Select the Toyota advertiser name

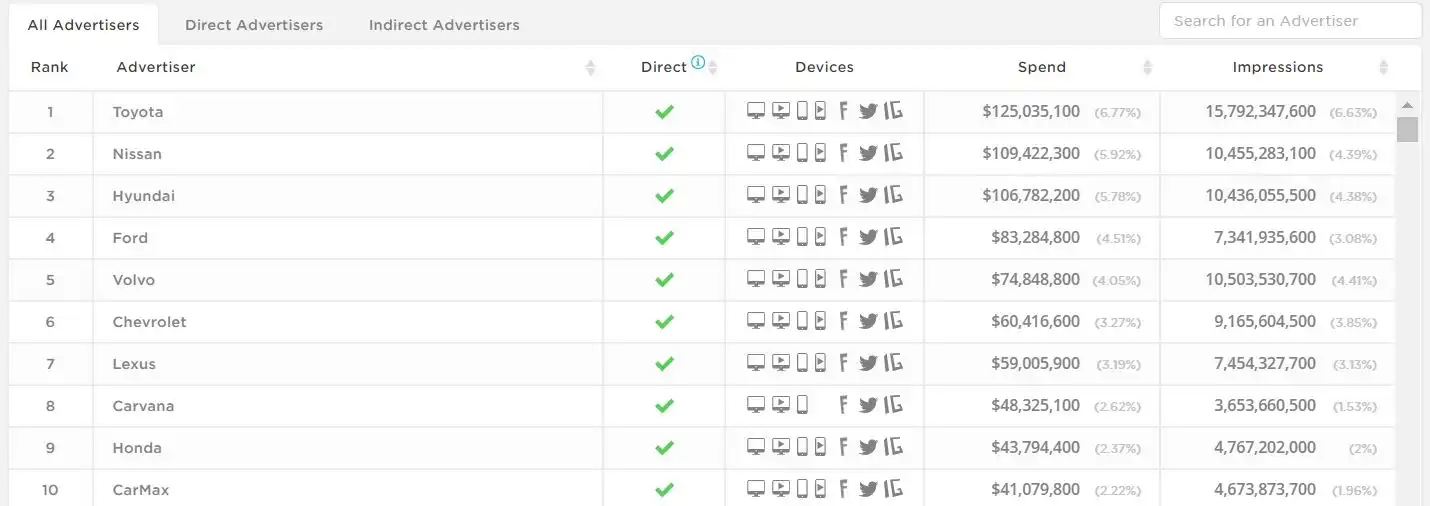coord(138,112)
